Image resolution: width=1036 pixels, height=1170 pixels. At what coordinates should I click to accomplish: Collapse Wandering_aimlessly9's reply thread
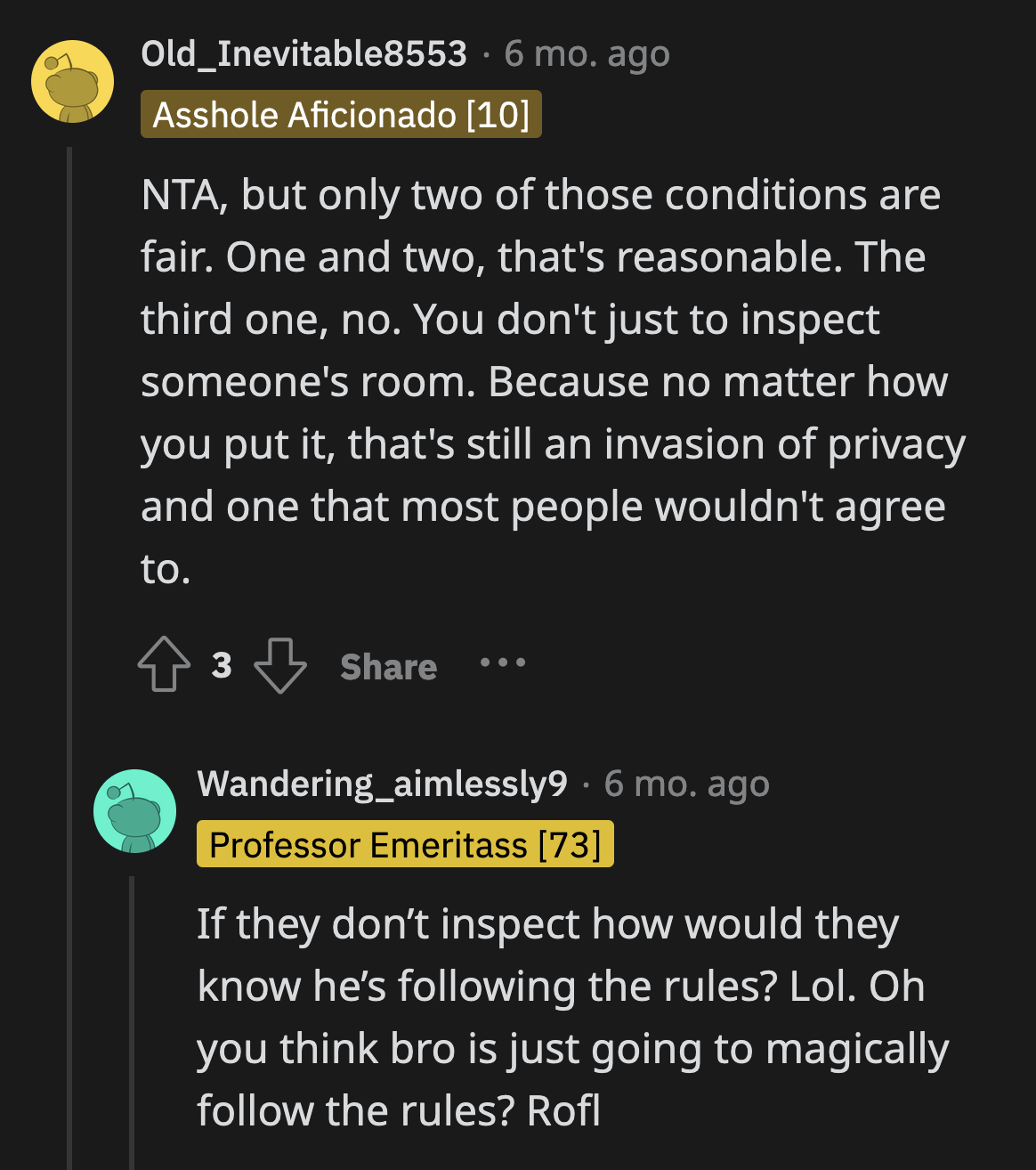pyautogui.click(x=132, y=1024)
